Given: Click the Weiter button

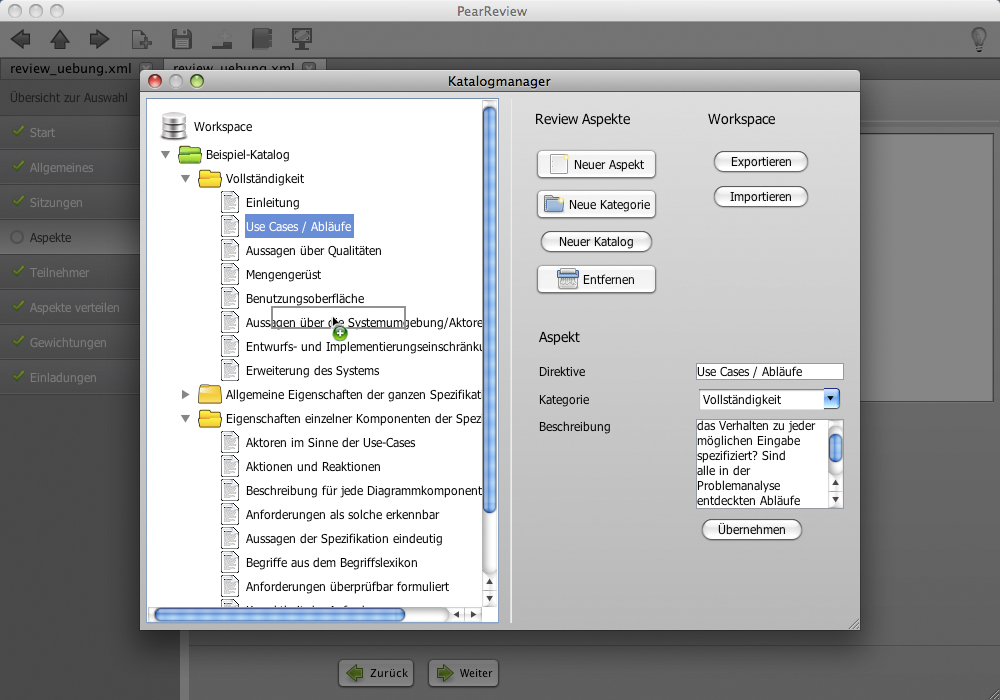Looking at the screenshot, I should pyautogui.click(x=464, y=673).
